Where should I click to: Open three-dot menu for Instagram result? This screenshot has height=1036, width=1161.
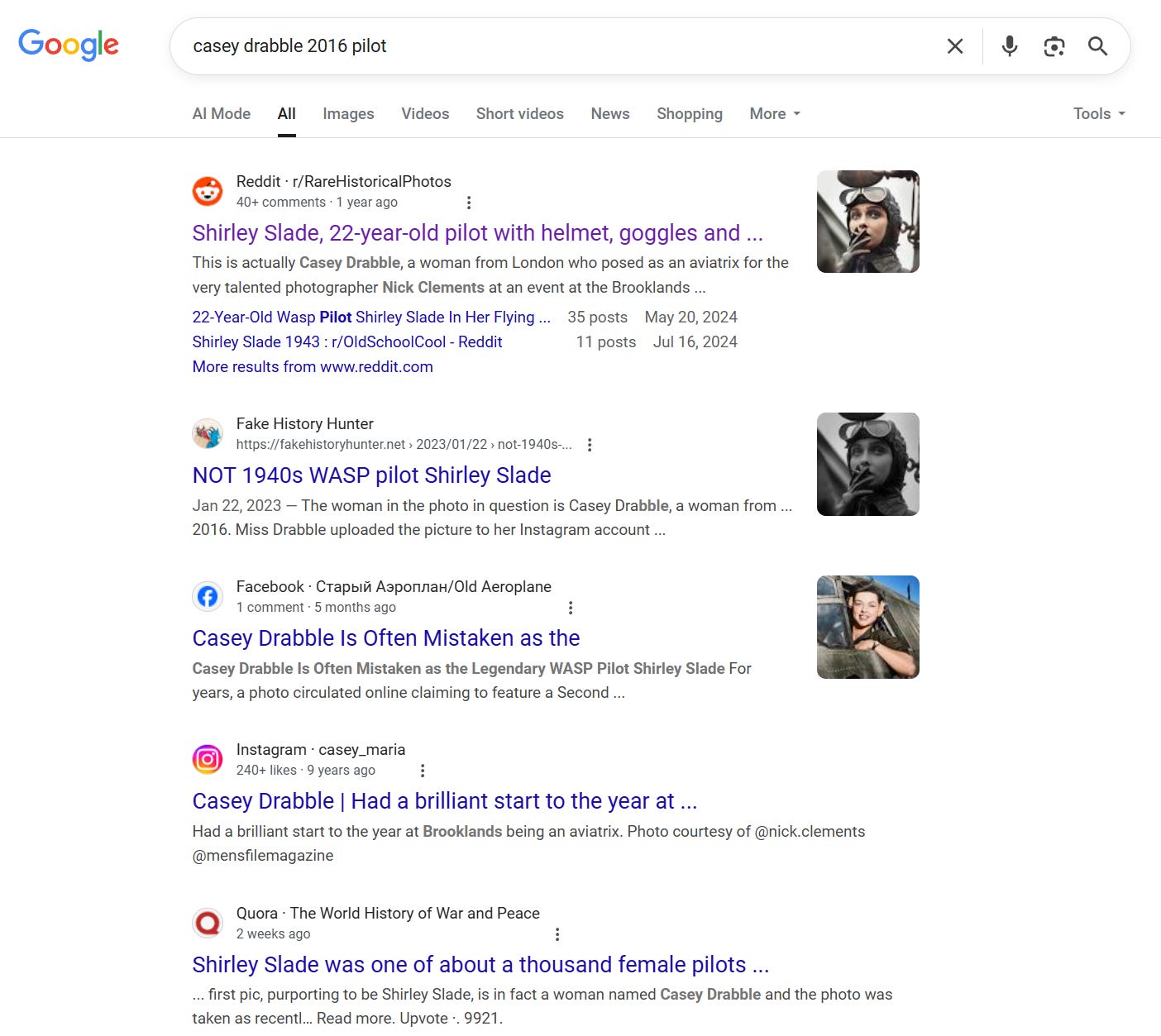point(423,771)
